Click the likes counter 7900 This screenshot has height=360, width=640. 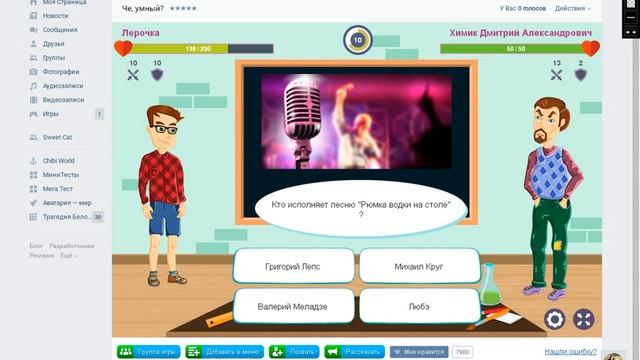[462, 351]
